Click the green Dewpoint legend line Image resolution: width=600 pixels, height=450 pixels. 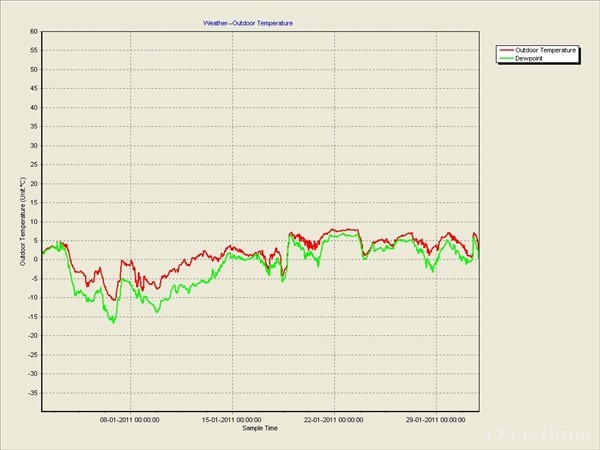pyautogui.click(x=507, y=58)
